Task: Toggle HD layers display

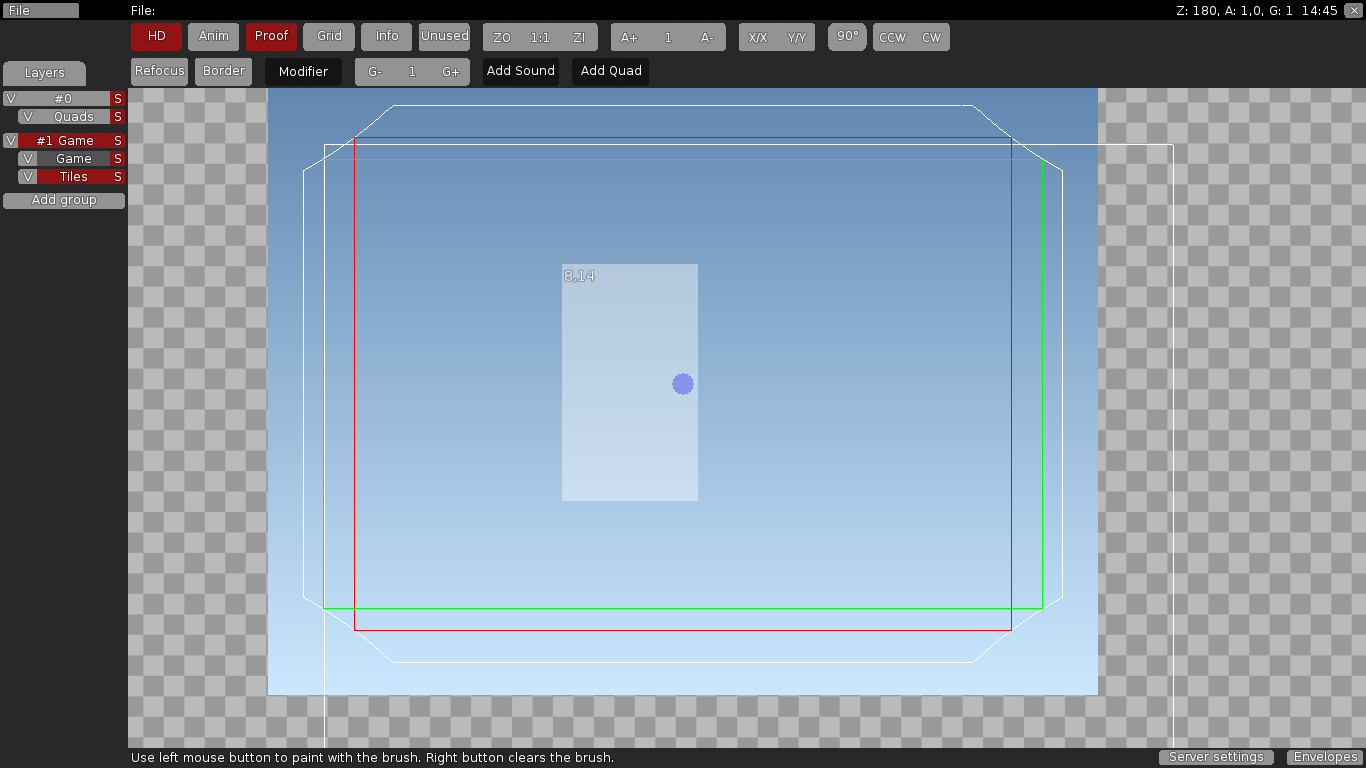Action: (156, 36)
